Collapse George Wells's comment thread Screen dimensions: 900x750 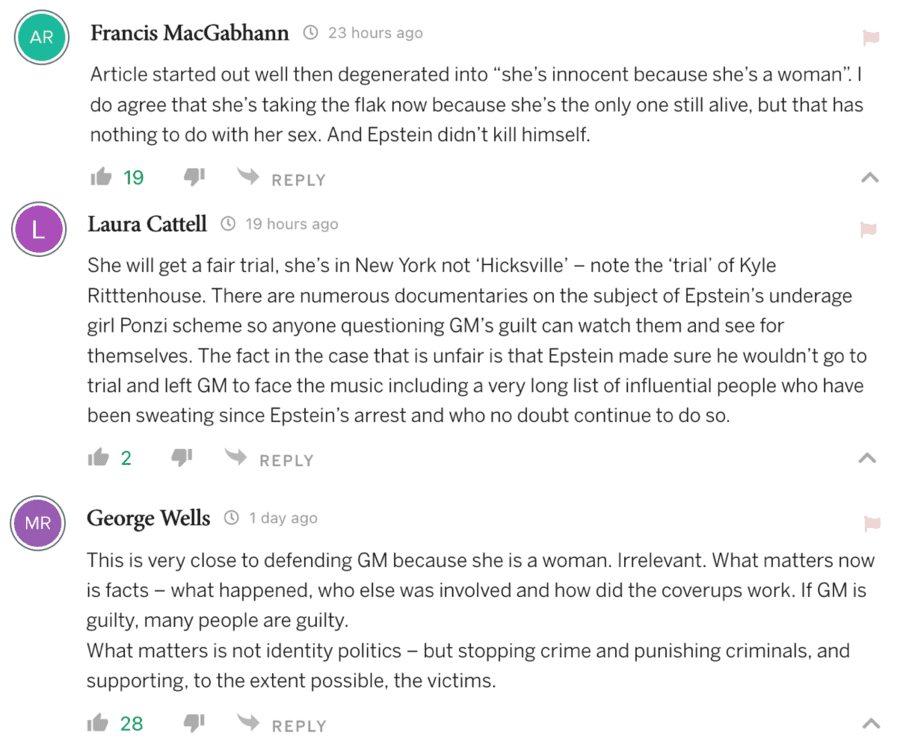[870, 723]
